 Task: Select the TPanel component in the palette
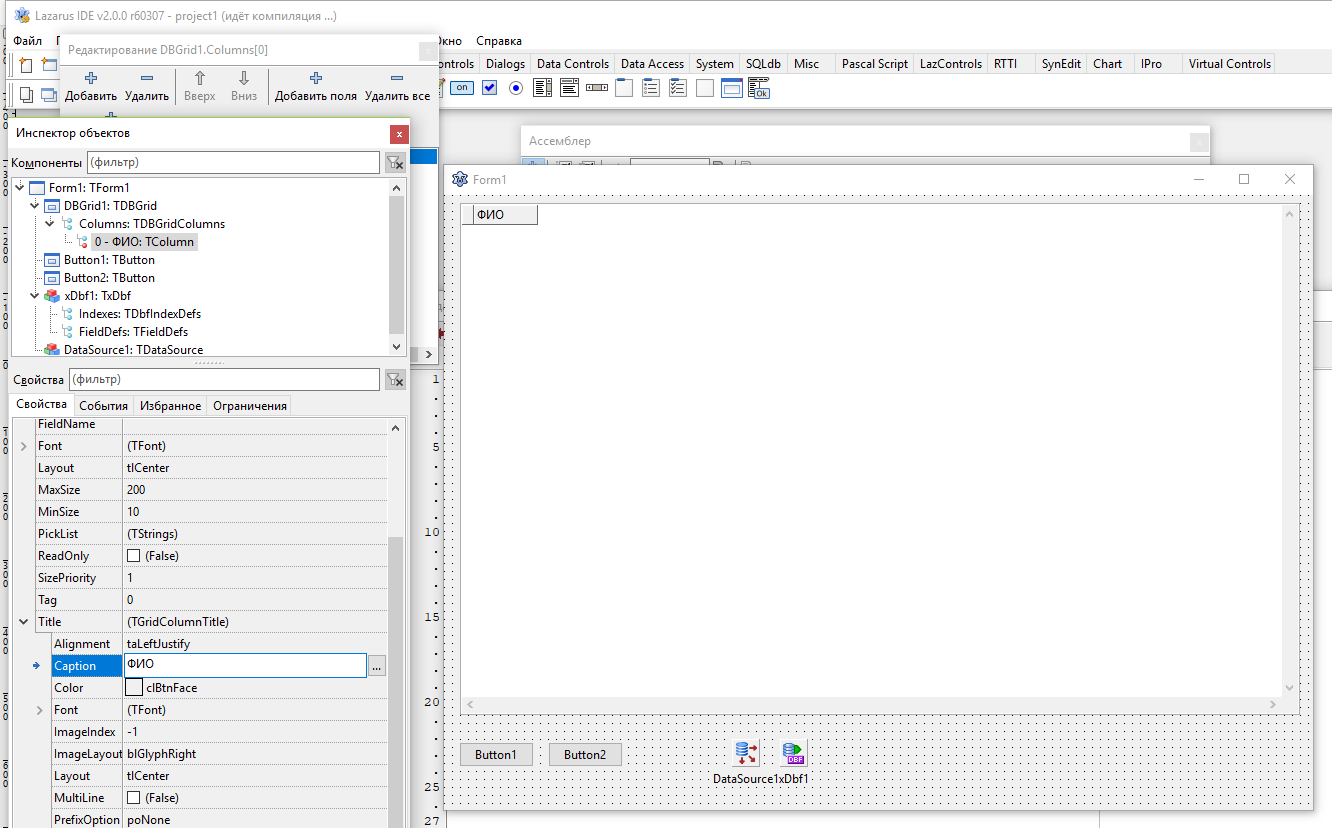tap(705, 88)
